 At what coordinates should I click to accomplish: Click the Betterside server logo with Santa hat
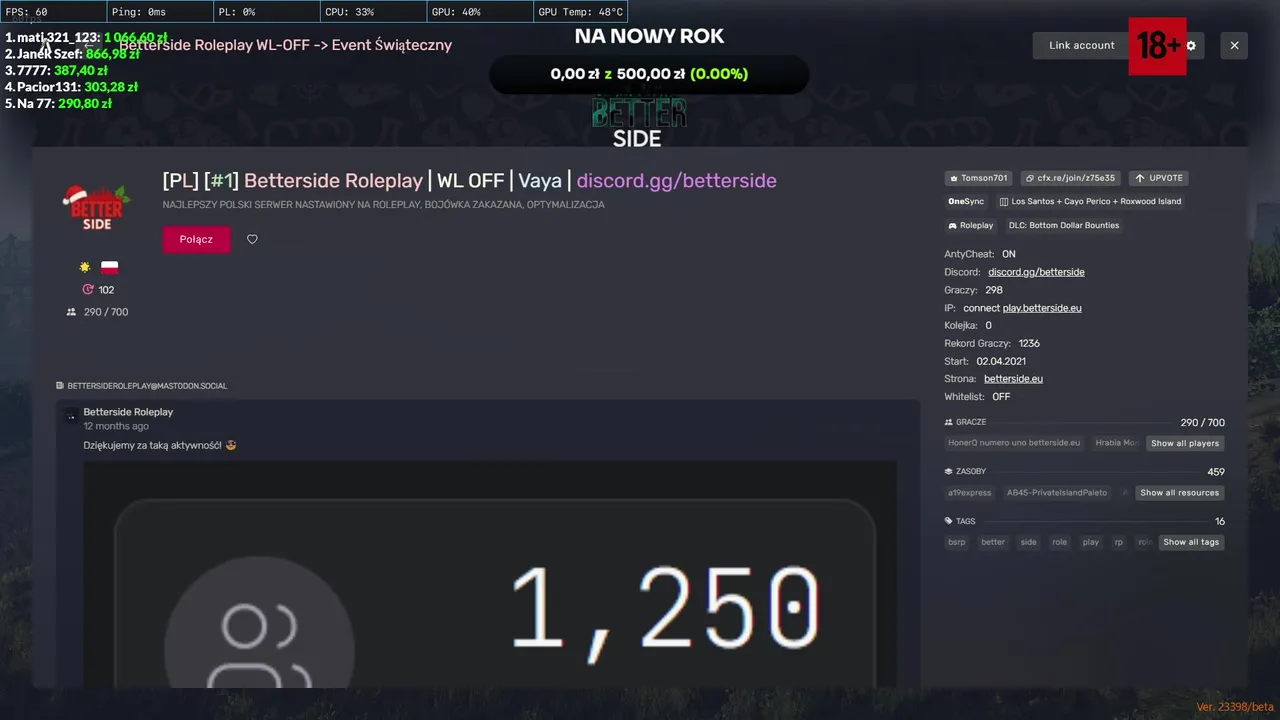pos(96,208)
